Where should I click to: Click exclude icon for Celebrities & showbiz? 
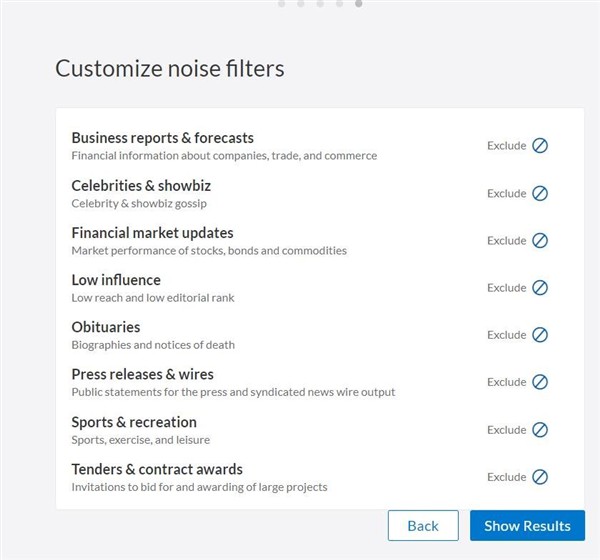540,193
